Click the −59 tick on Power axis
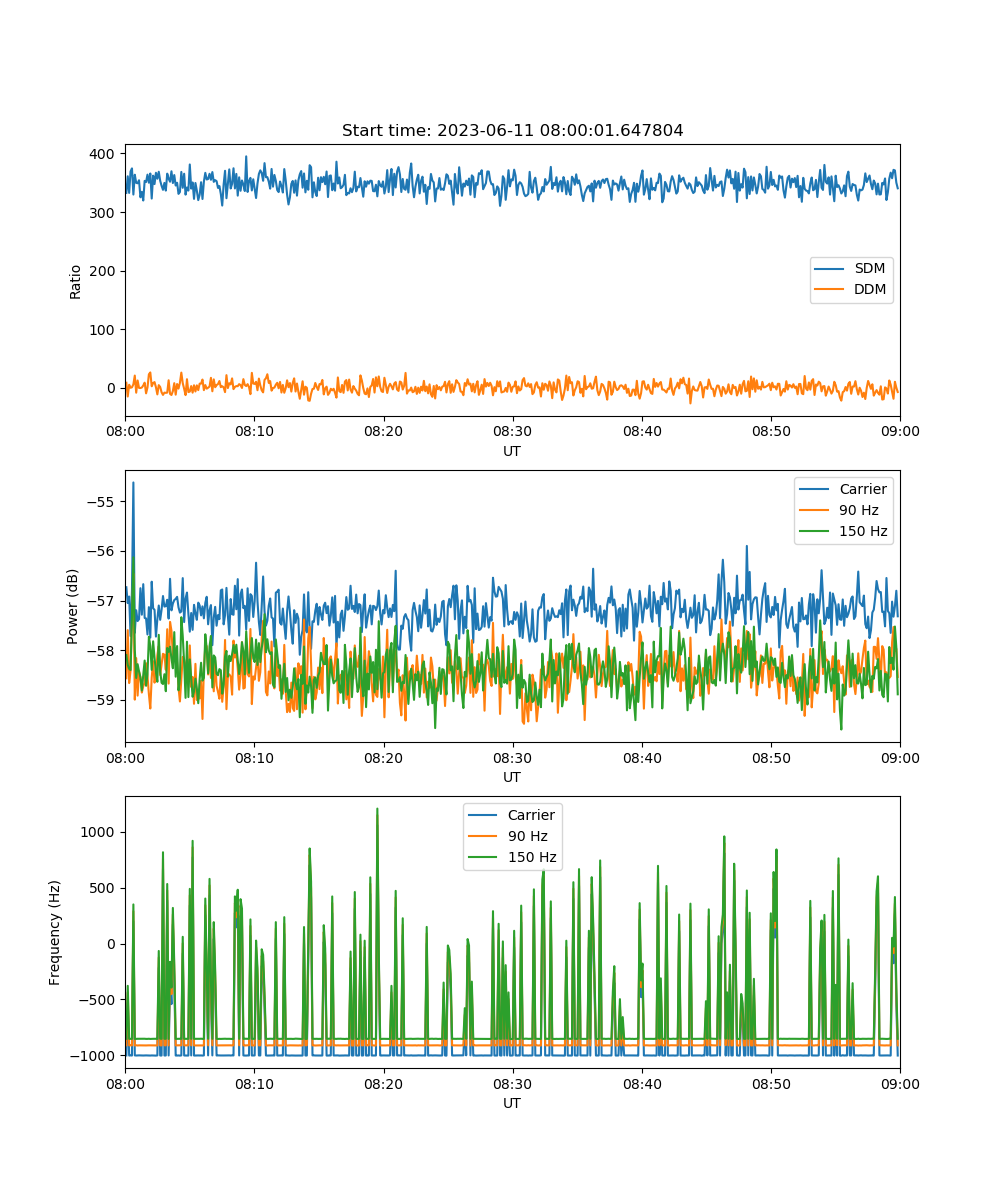 (x=100, y=700)
